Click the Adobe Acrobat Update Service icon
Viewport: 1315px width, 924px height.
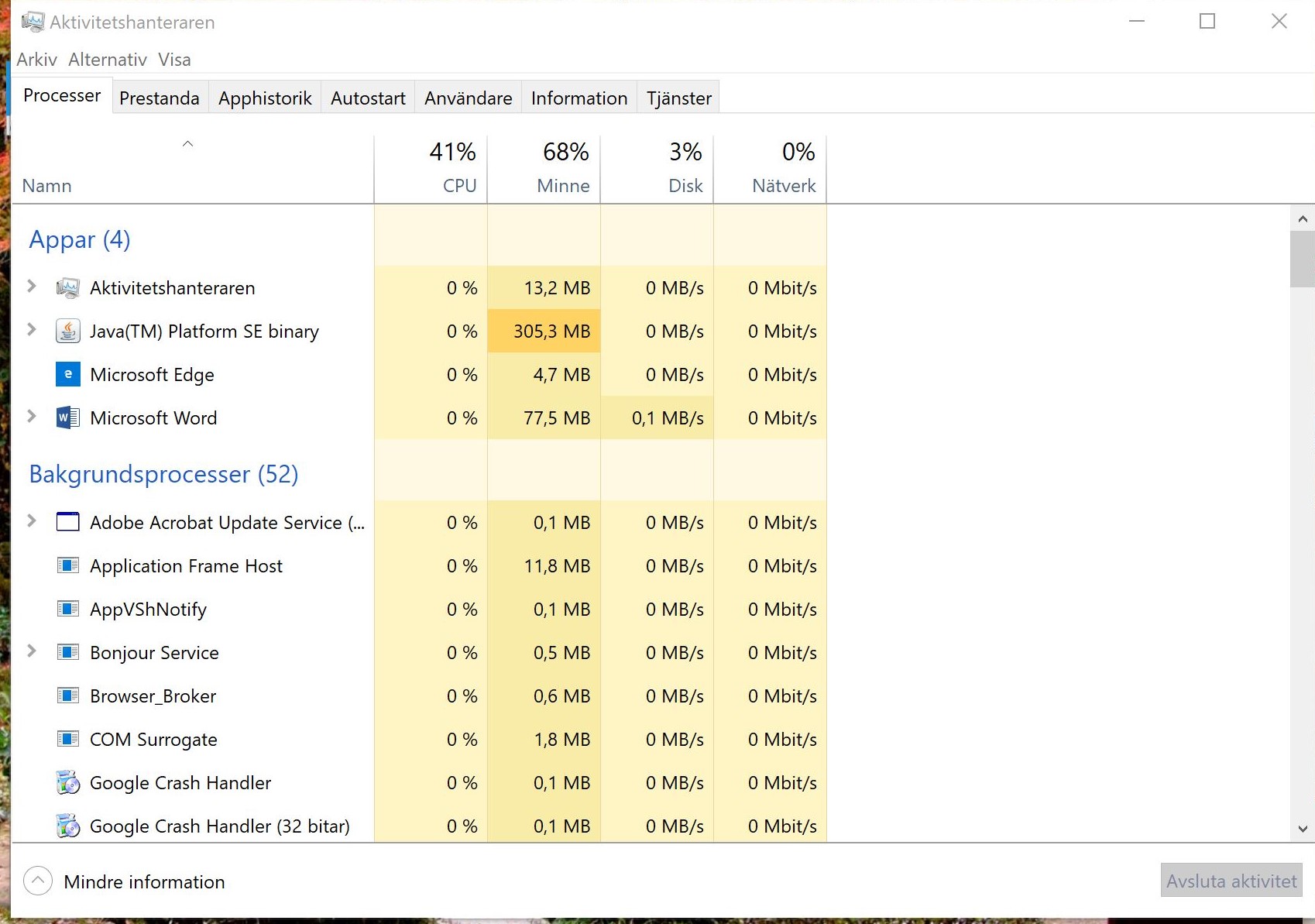[68, 522]
